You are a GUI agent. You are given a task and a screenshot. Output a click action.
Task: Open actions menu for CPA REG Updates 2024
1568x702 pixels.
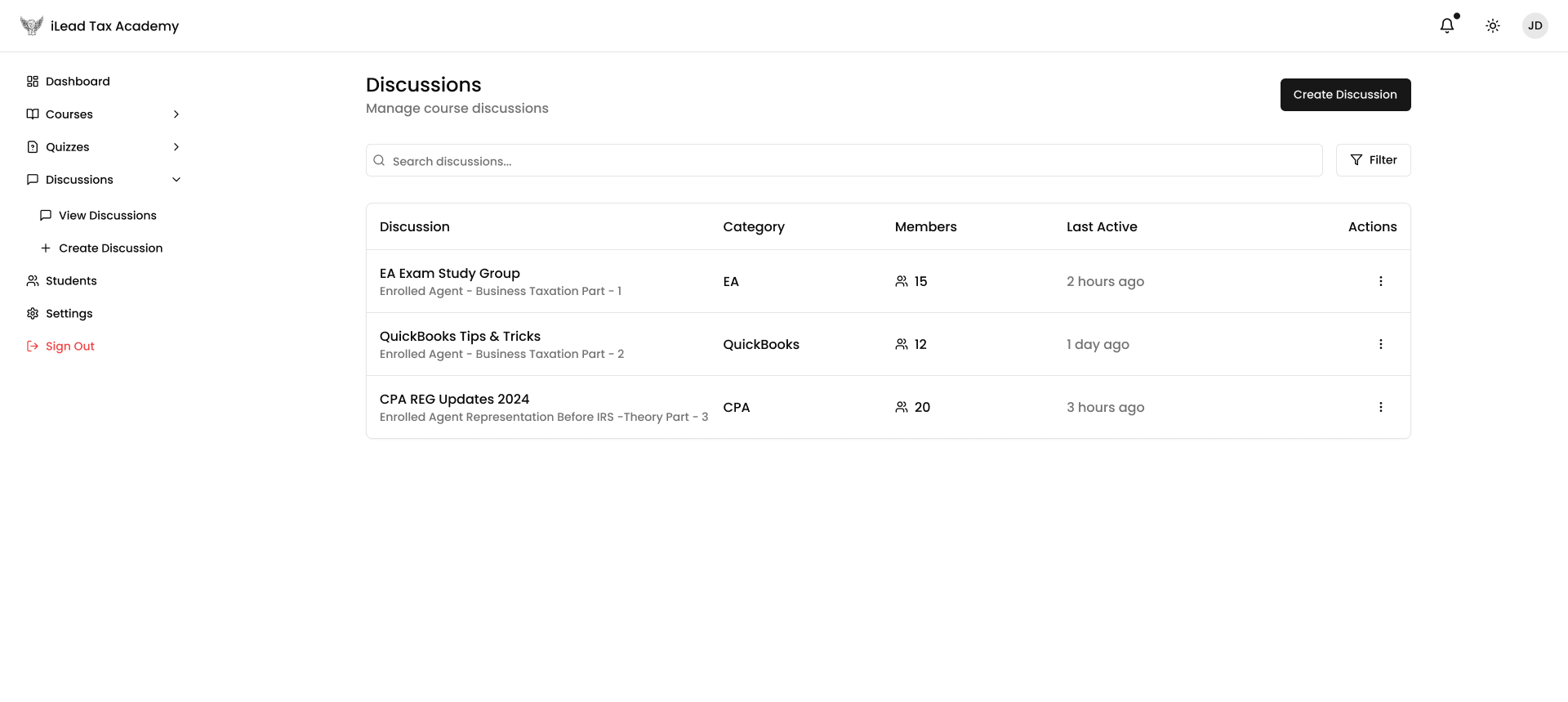[1380, 407]
